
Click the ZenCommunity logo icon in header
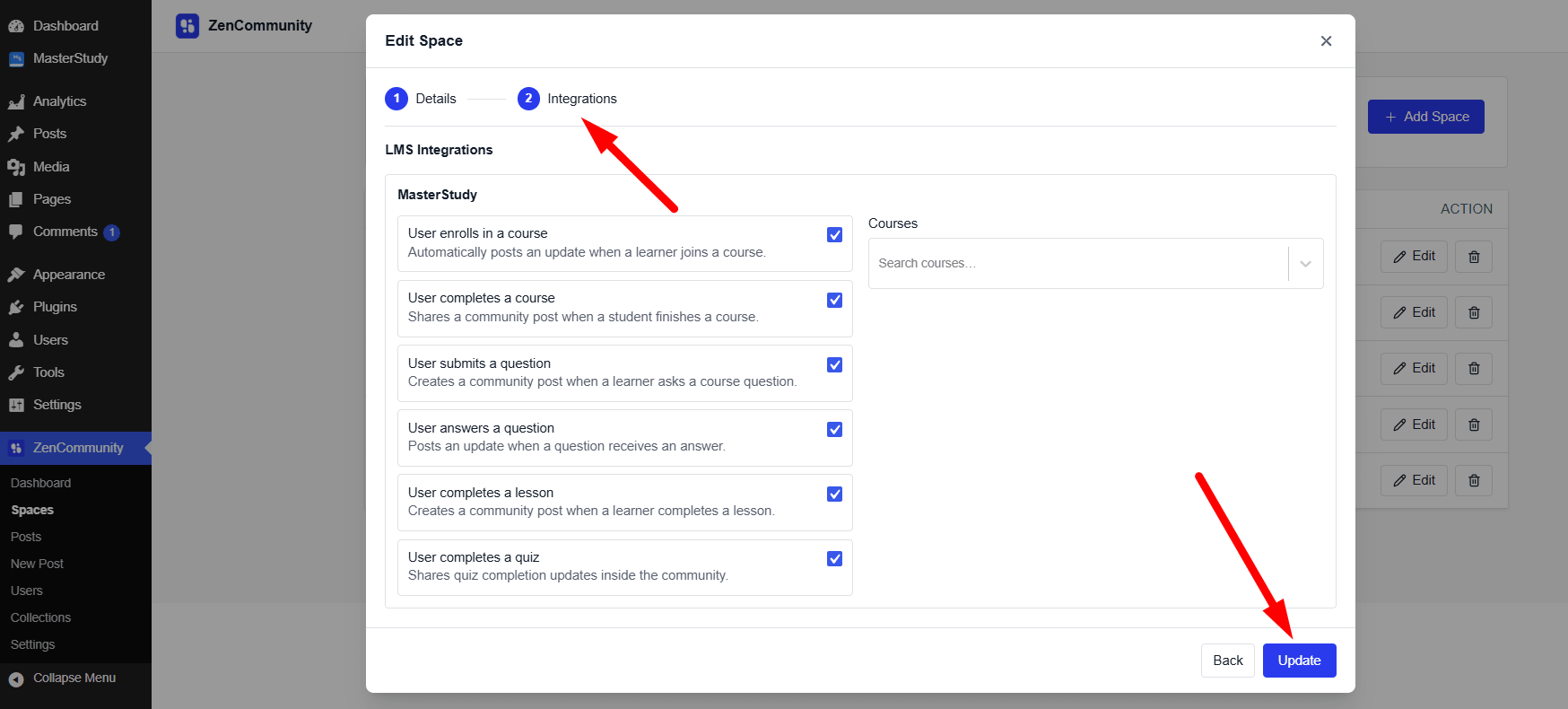(187, 26)
